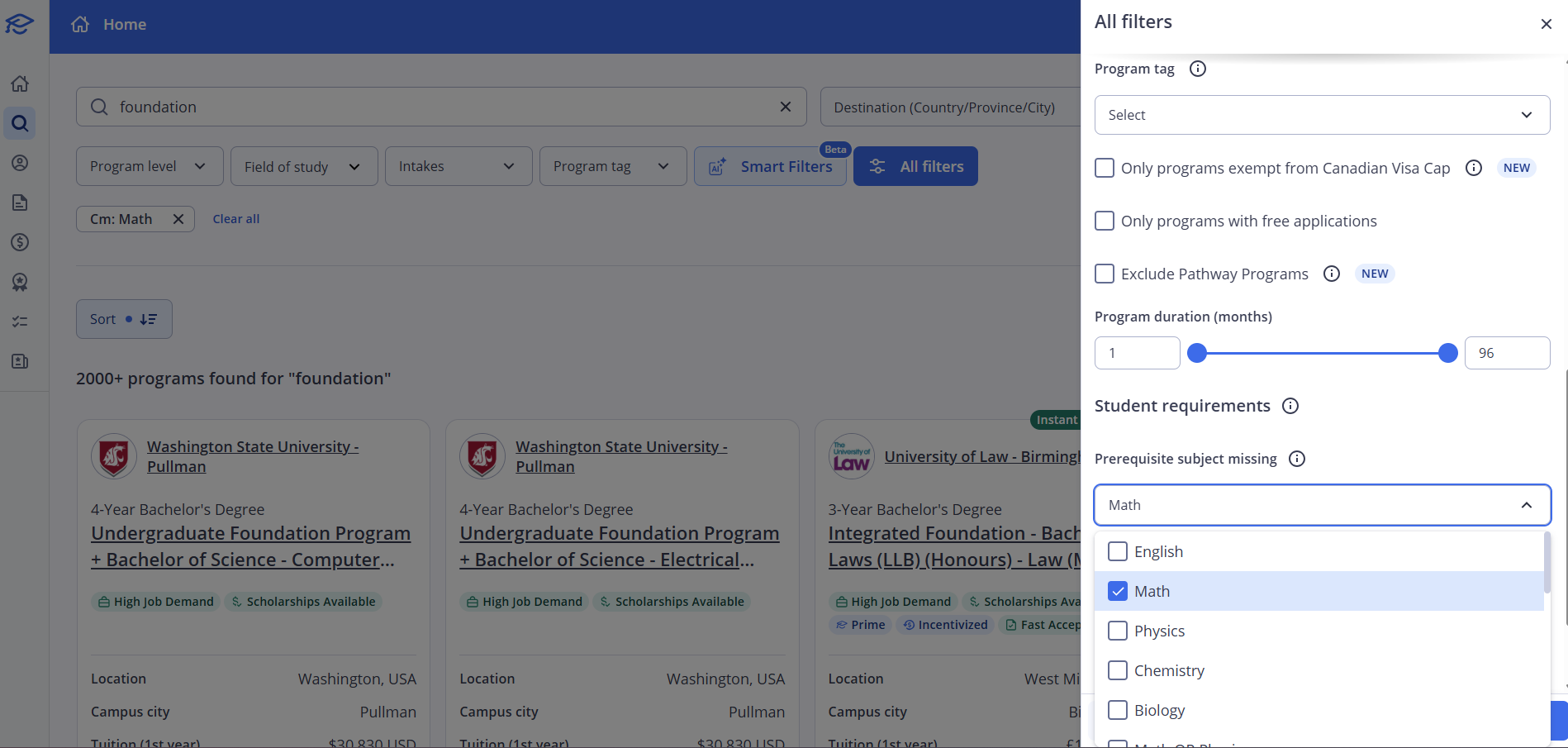1568x748 pixels.
Task: Show info for Program tag
Action: pos(1197,69)
